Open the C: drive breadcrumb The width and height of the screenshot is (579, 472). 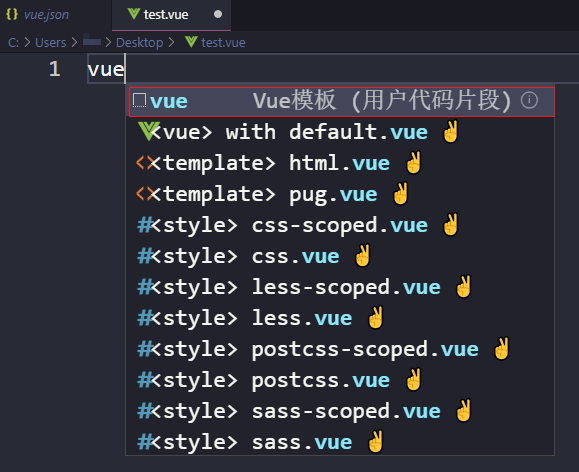13,42
